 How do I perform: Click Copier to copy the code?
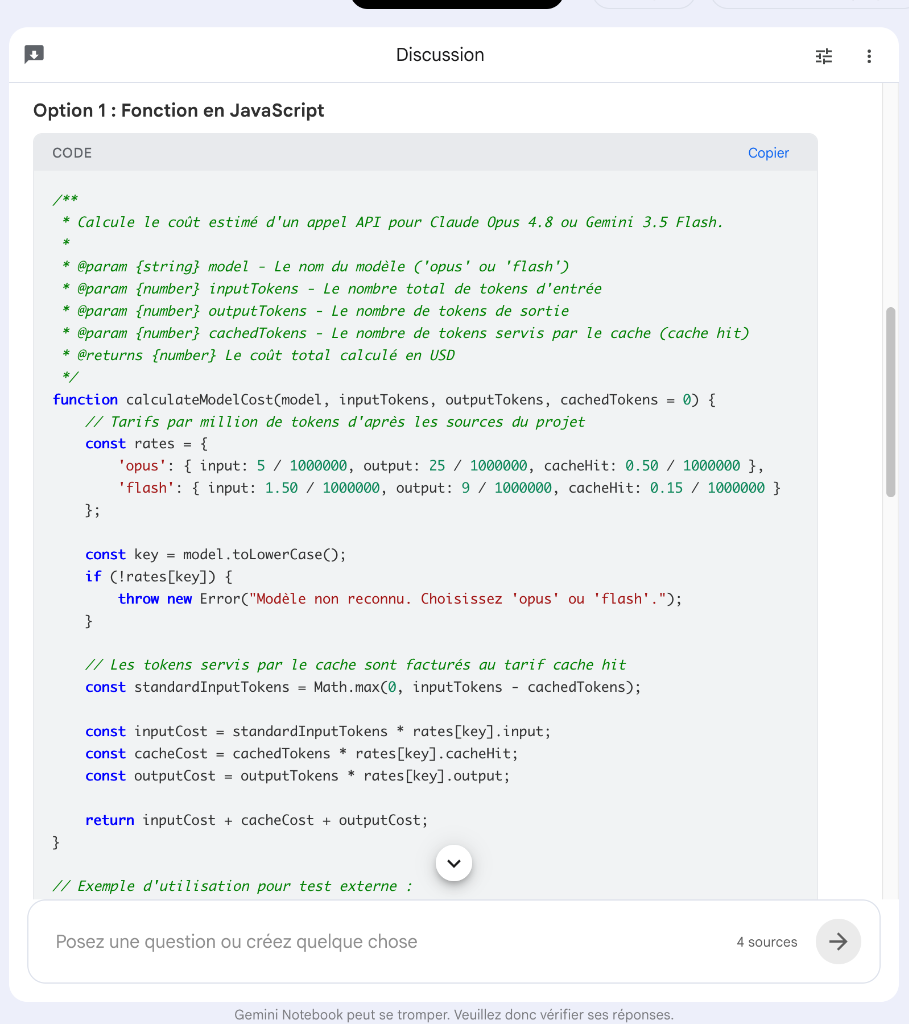pos(768,153)
